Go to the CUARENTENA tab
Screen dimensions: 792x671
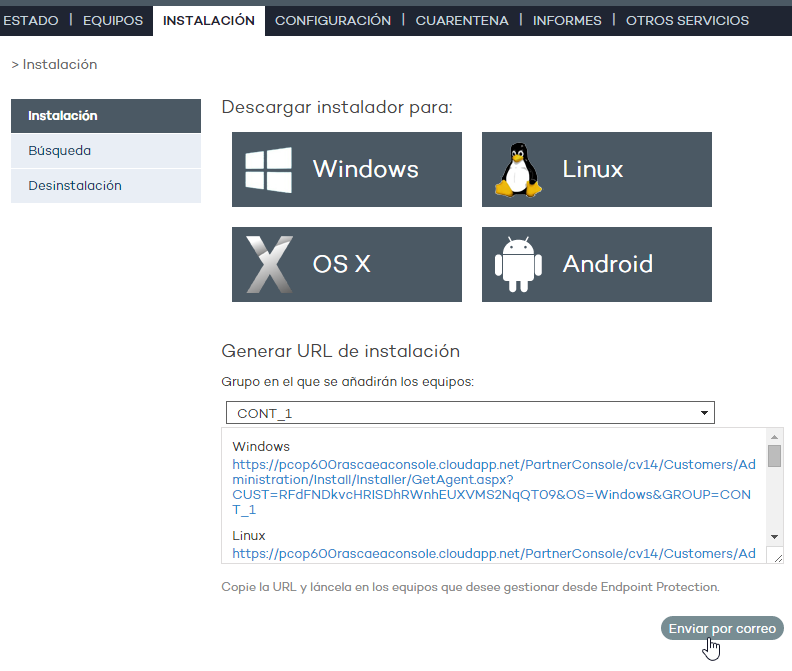462,21
